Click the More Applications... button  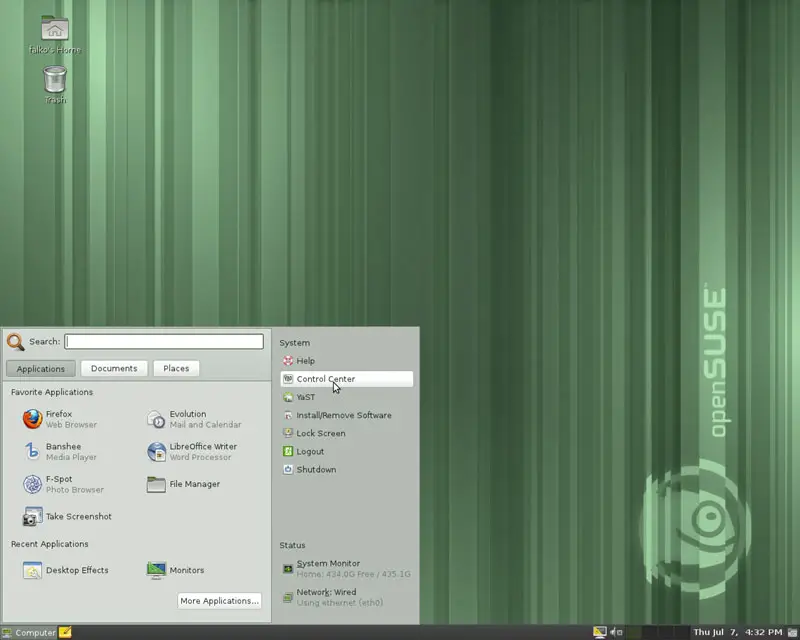point(219,601)
